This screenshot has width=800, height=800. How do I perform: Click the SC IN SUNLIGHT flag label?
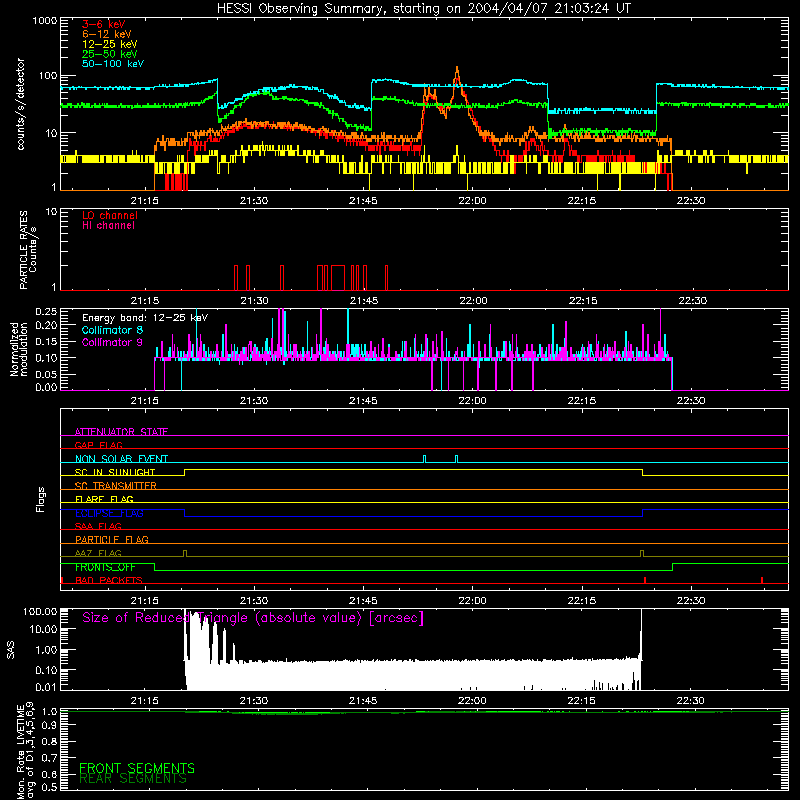point(115,472)
